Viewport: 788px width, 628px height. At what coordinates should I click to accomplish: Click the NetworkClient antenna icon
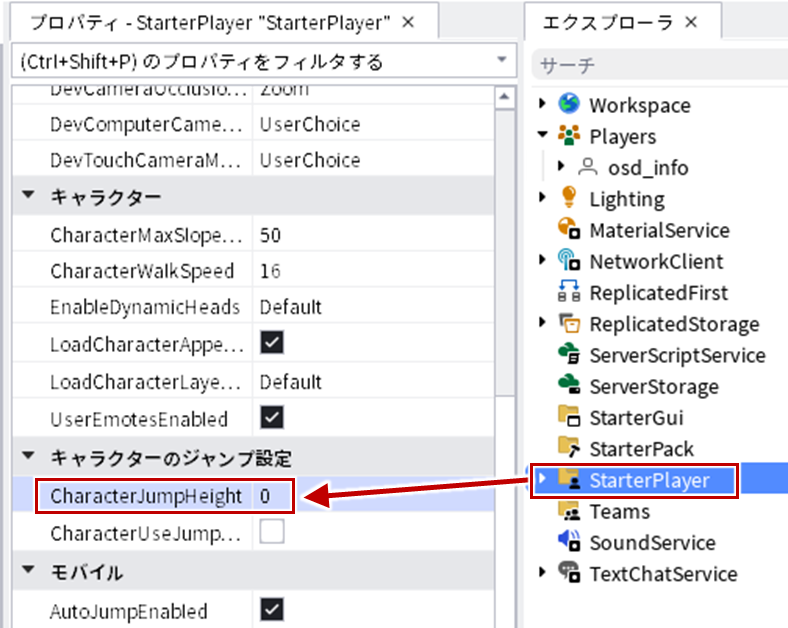click(569, 260)
